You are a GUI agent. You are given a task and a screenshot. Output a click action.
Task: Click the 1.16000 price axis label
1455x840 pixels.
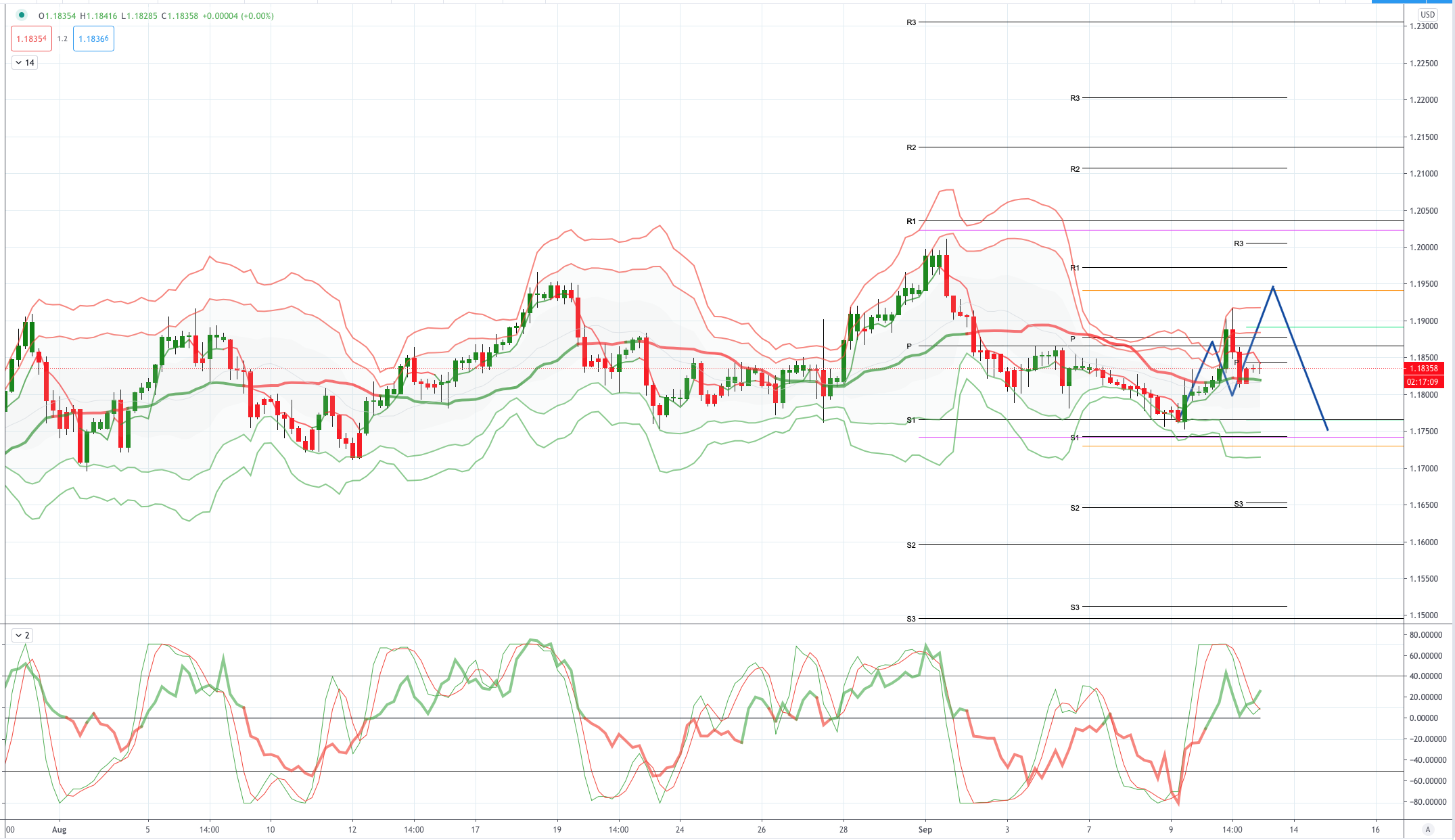coord(1424,542)
